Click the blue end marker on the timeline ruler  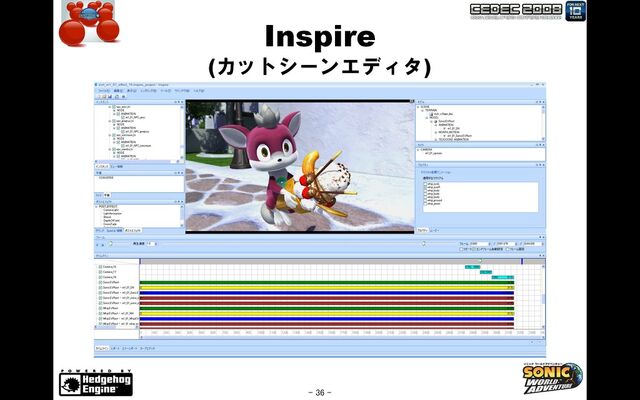(x=522, y=261)
